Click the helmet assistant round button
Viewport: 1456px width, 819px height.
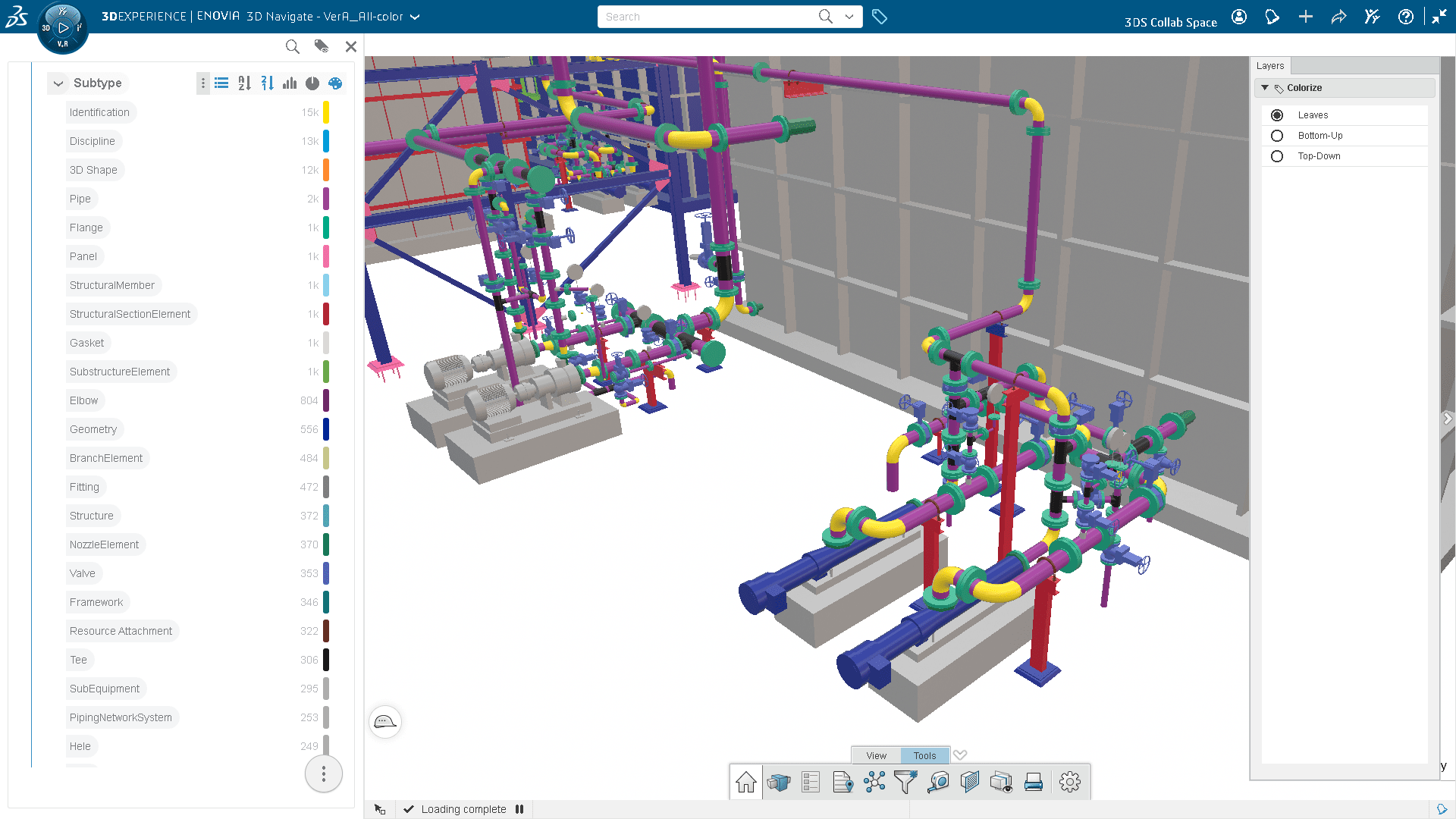pyautogui.click(x=385, y=721)
